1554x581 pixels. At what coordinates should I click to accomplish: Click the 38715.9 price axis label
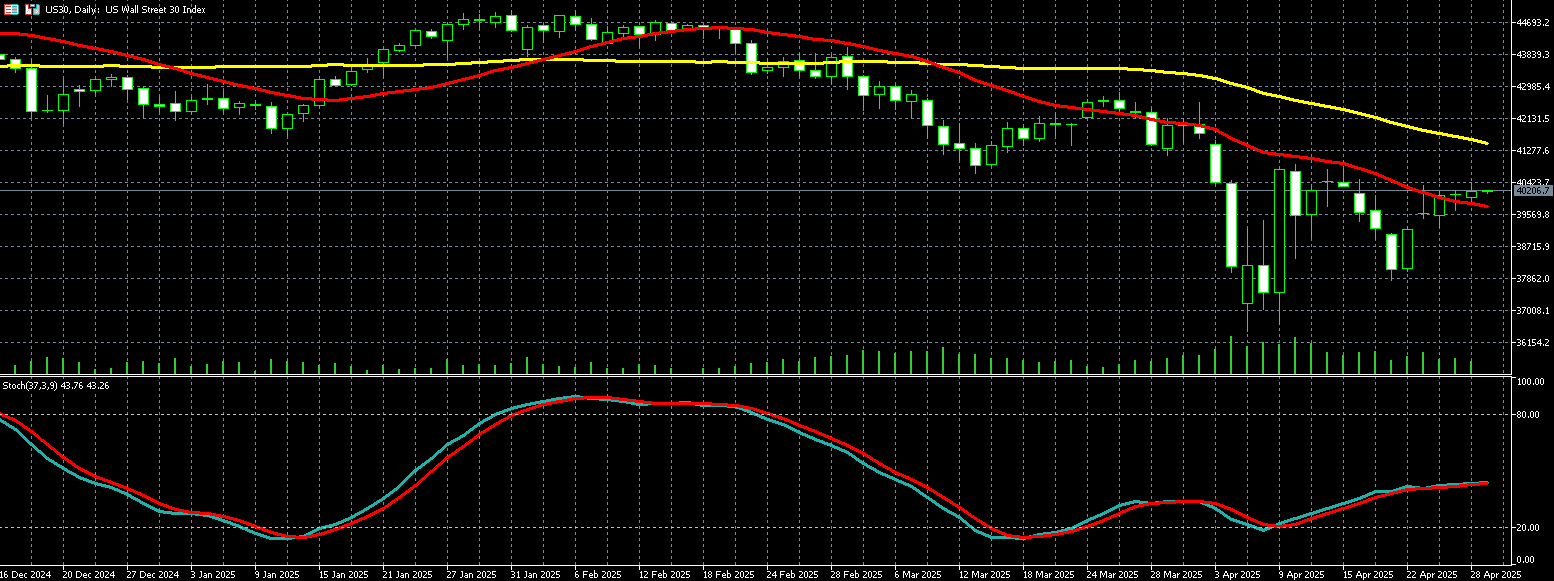[x=1533, y=247]
